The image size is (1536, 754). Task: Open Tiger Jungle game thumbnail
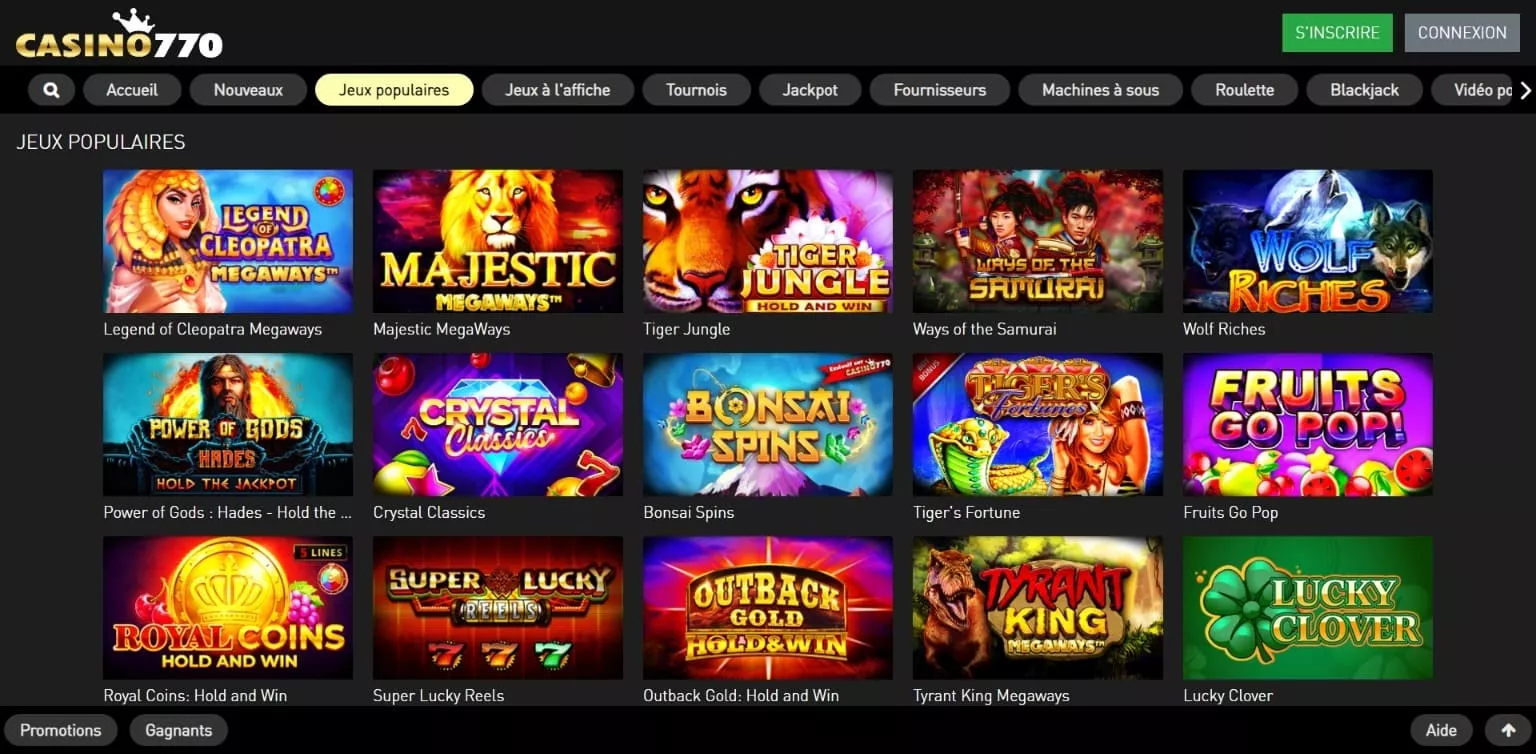768,241
